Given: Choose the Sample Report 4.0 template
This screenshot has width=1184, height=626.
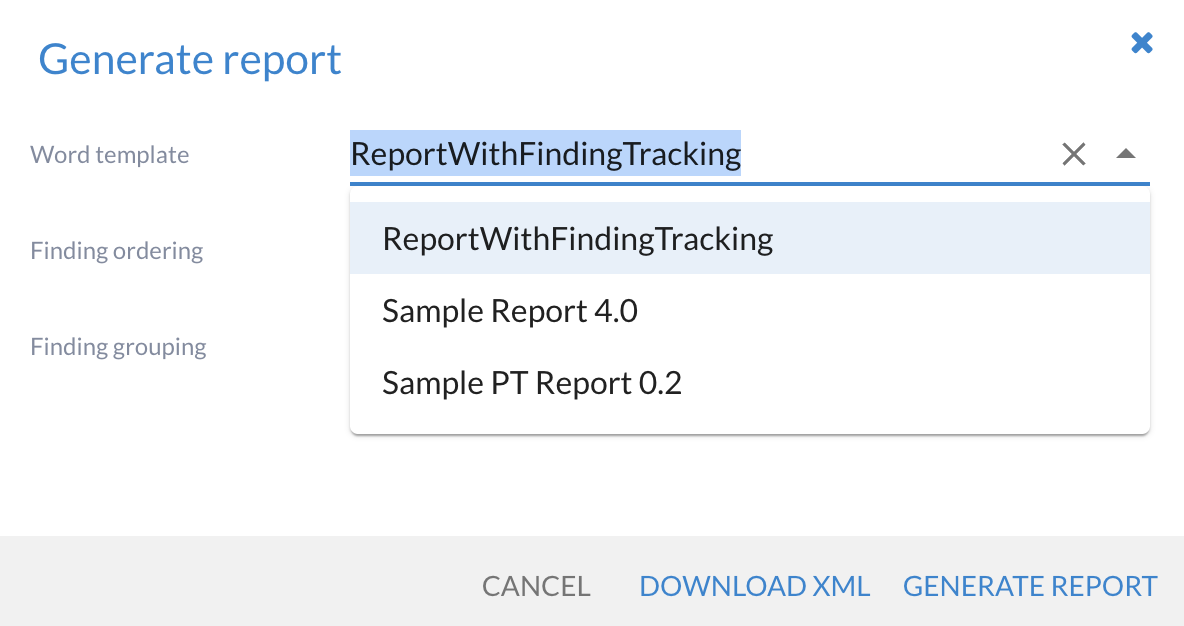Looking at the screenshot, I should [510, 311].
